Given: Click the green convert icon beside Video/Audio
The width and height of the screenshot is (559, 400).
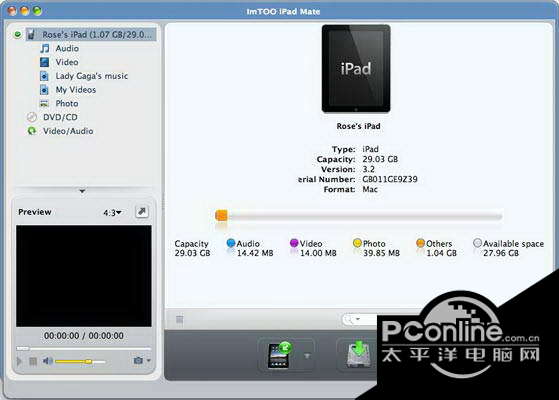Looking at the screenshot, I should click(32, 131).
